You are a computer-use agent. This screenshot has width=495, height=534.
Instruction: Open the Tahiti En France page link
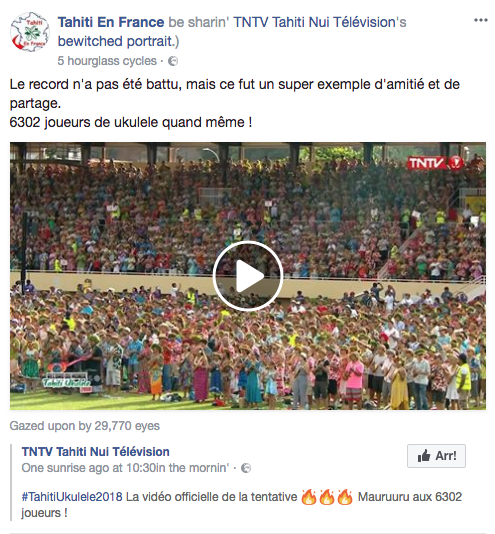tap(111, 22)
